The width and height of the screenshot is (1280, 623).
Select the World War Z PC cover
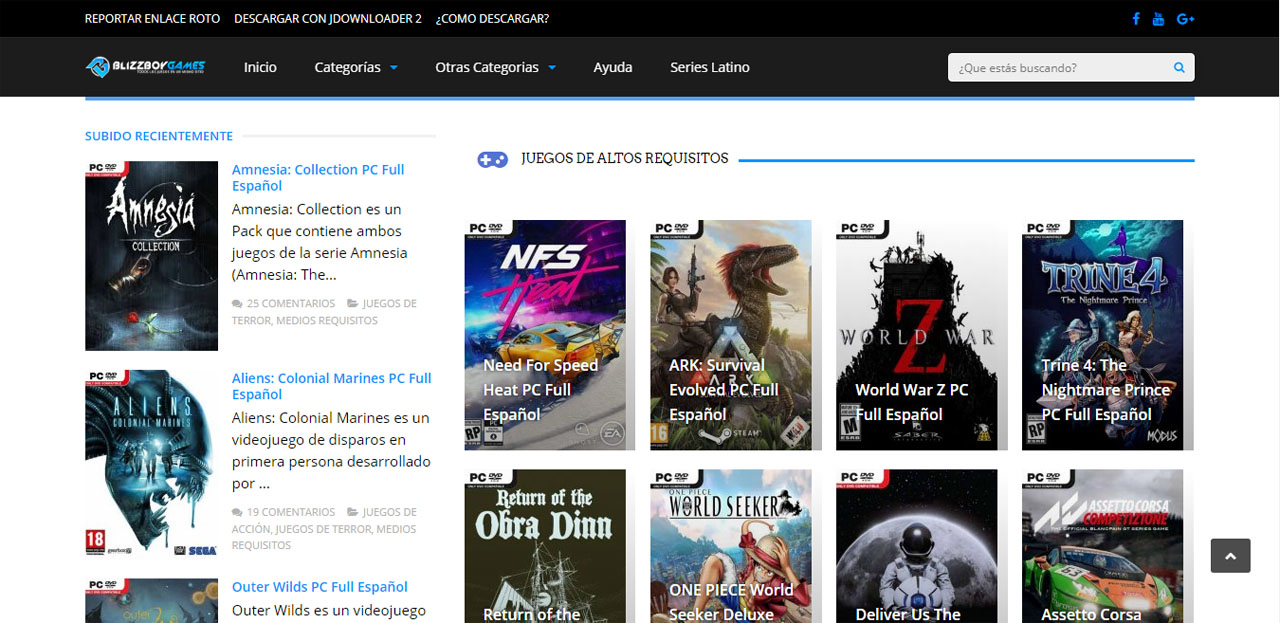pyautogui.click(x=916, y=334)
